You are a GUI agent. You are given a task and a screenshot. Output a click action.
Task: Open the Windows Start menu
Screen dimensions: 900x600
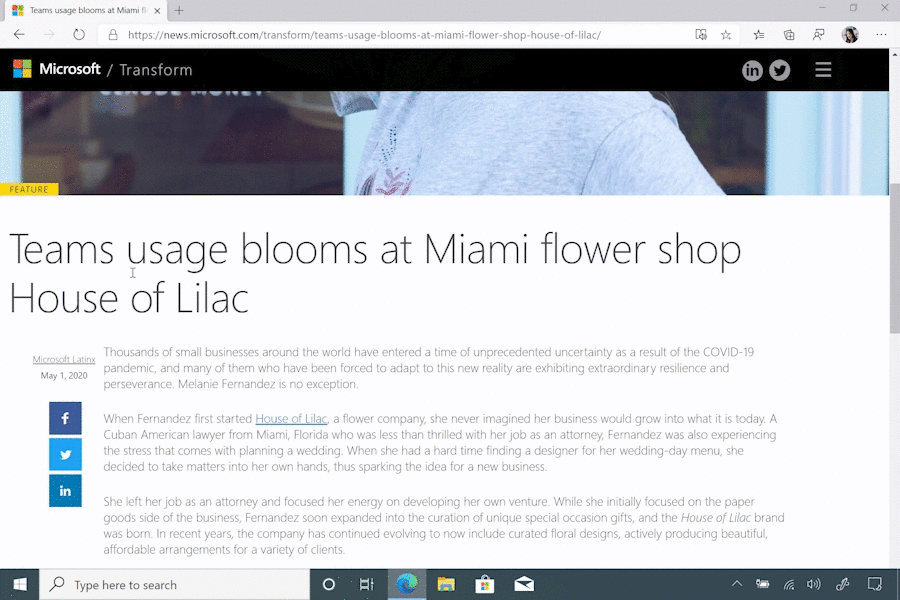coord(20,584)
